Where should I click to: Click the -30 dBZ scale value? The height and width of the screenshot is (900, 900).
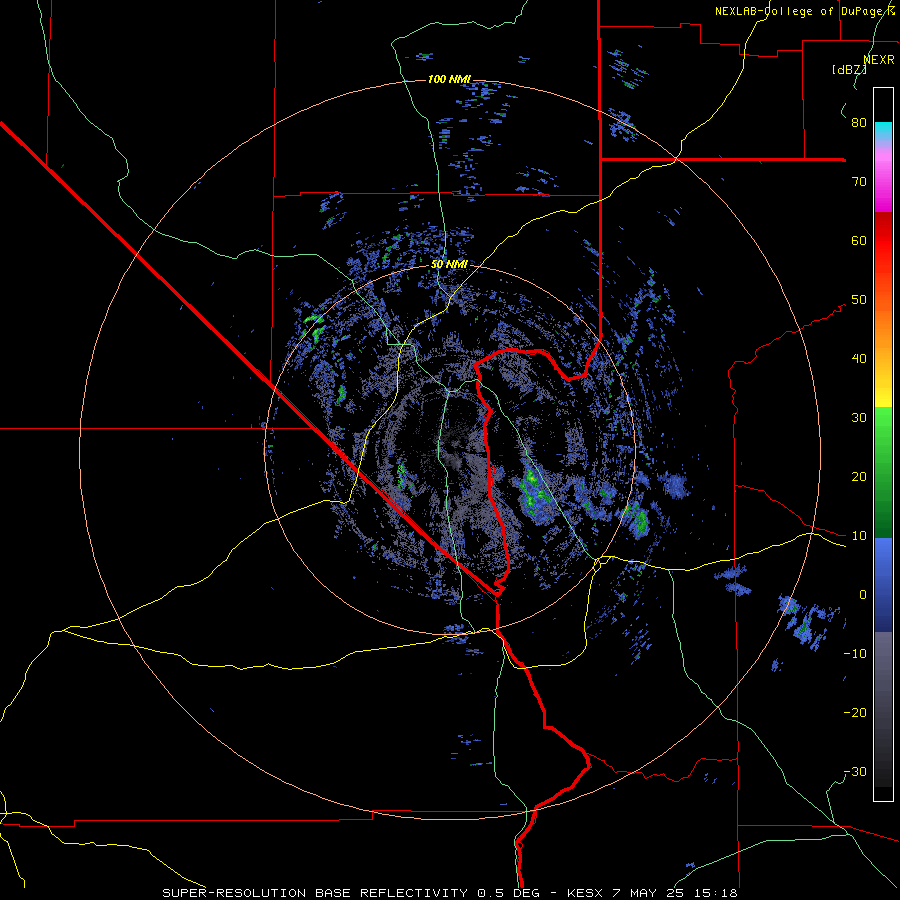coord(855,772)
